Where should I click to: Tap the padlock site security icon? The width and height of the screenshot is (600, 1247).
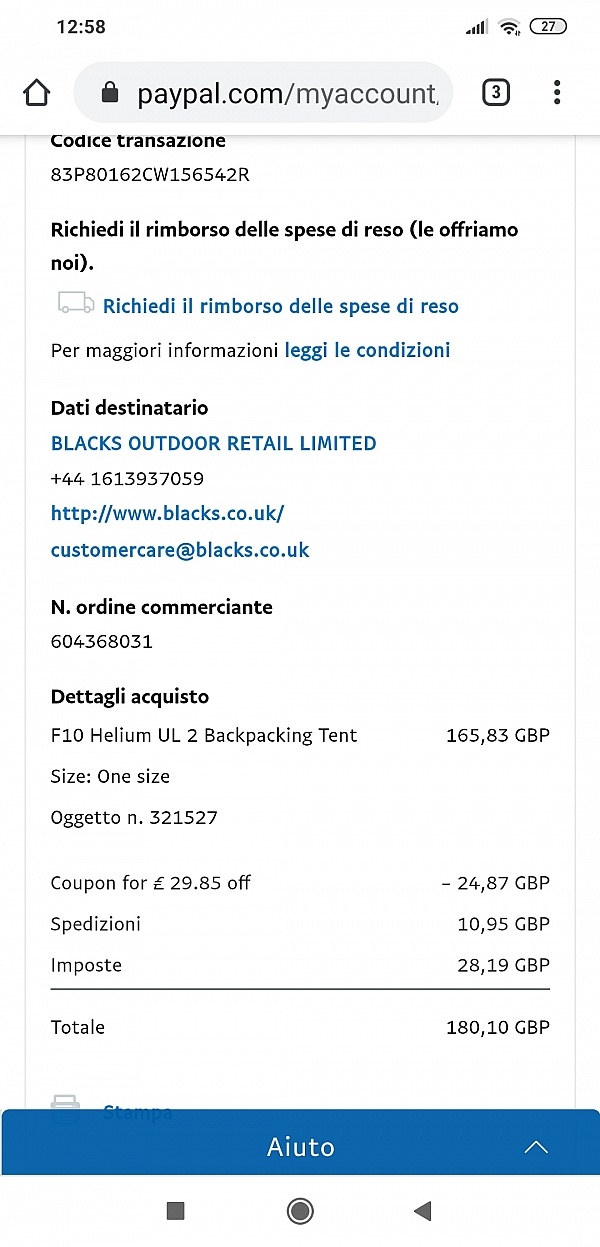tap(110, 93)
